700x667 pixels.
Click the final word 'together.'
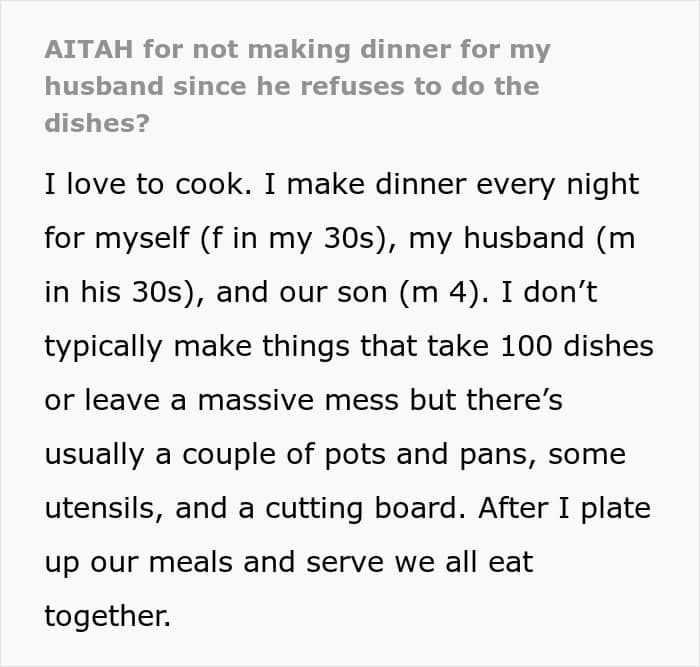click(108, 617)
